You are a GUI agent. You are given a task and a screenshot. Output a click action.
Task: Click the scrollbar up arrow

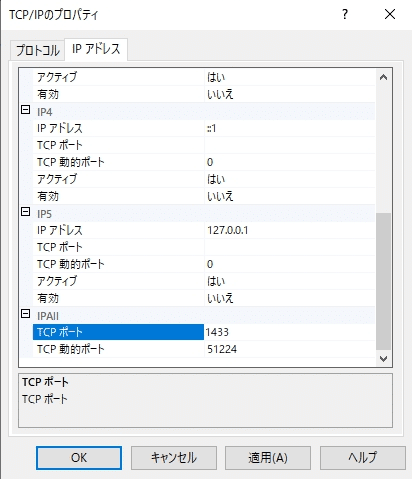point(384,78)
